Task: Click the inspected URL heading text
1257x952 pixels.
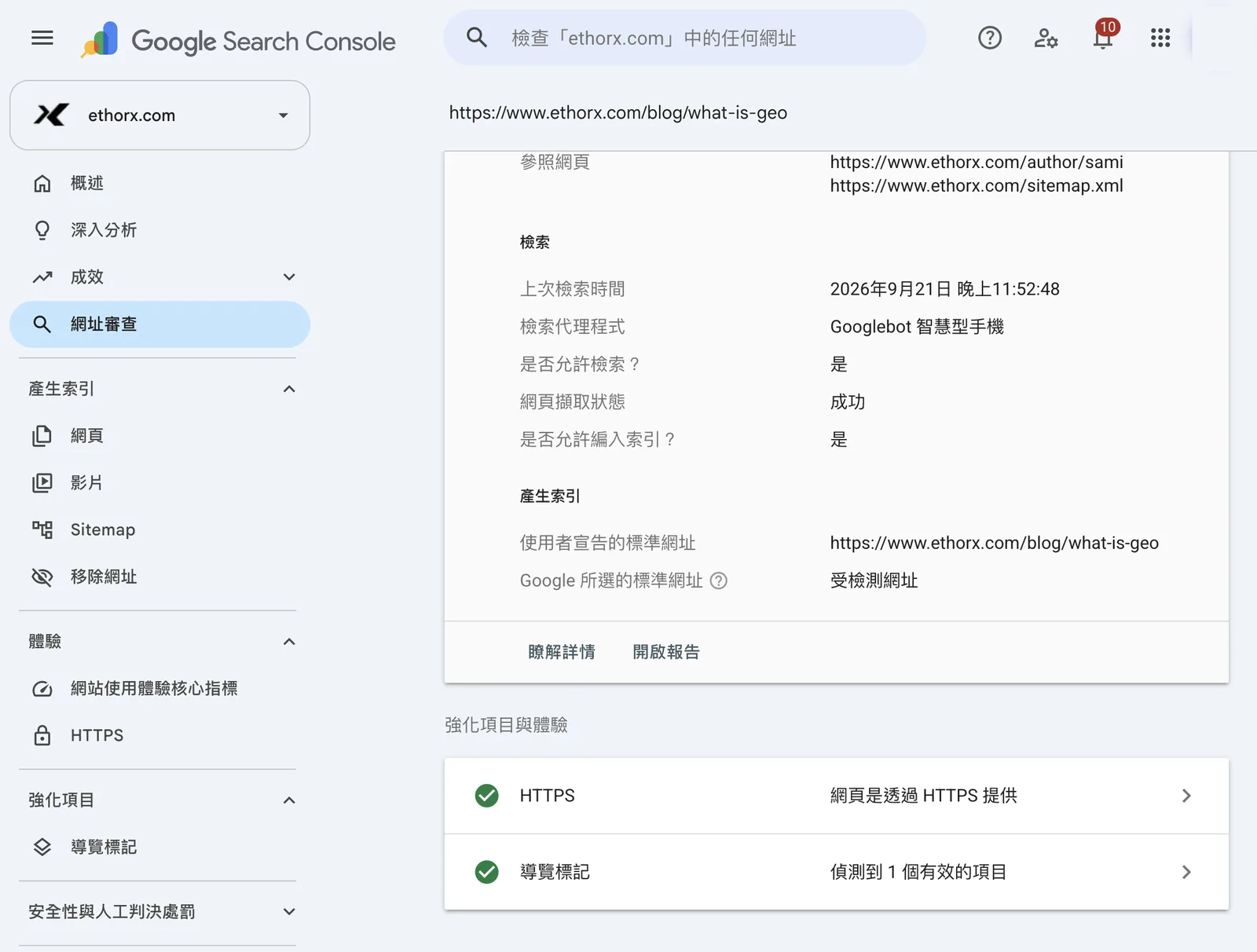Action: [x=618, y=112]
